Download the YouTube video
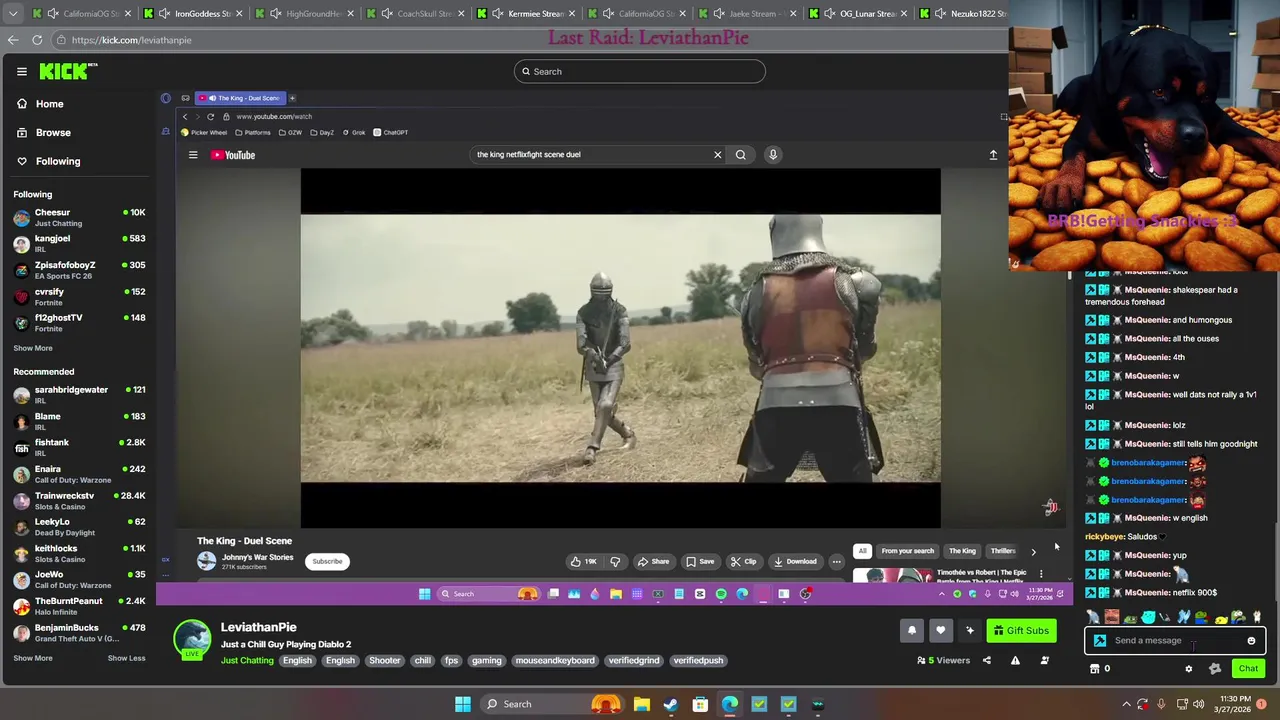1280x720 pixels. (796, 561)
